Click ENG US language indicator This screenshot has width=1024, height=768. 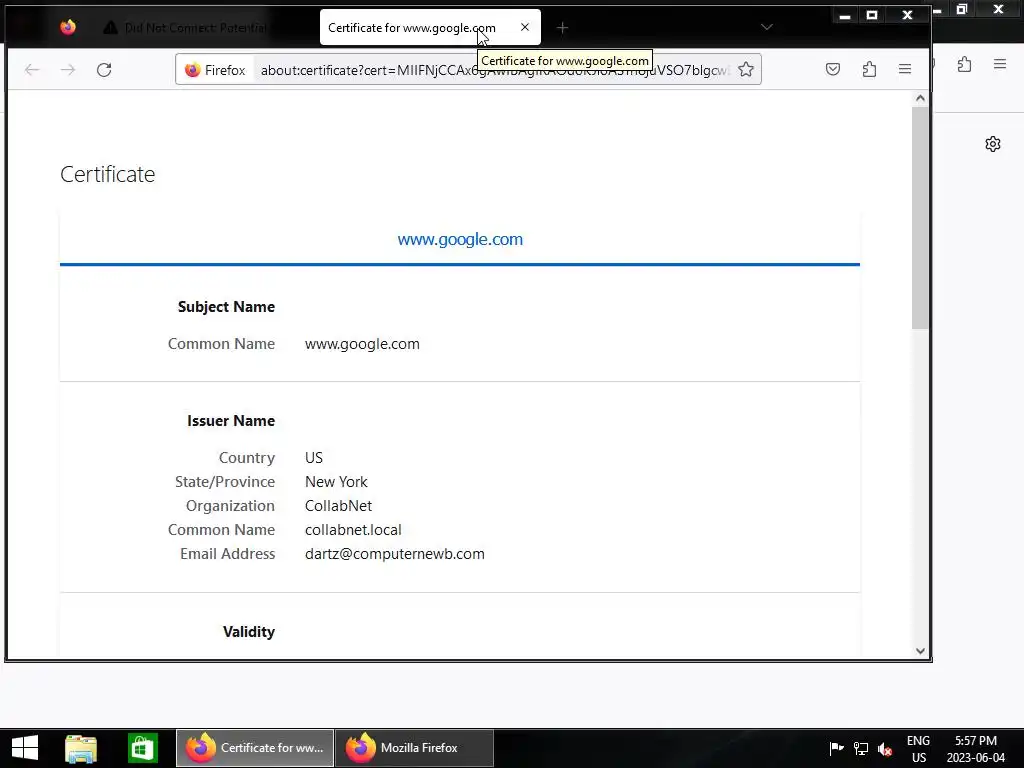918,748
